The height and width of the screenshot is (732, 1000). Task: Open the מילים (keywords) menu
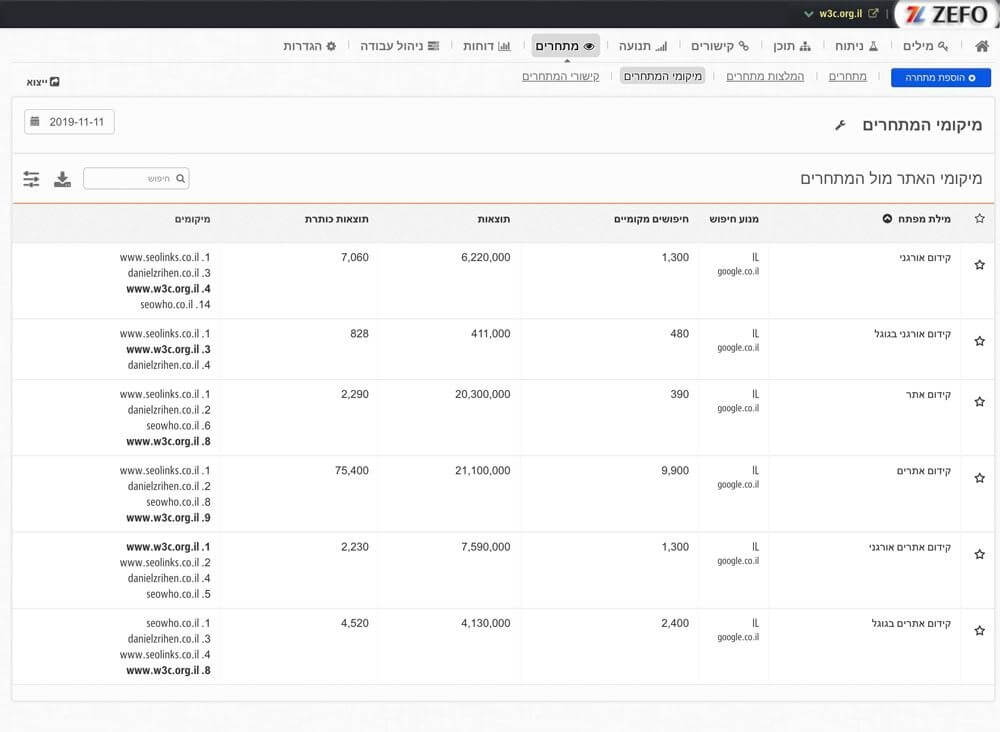click(925, 46)
